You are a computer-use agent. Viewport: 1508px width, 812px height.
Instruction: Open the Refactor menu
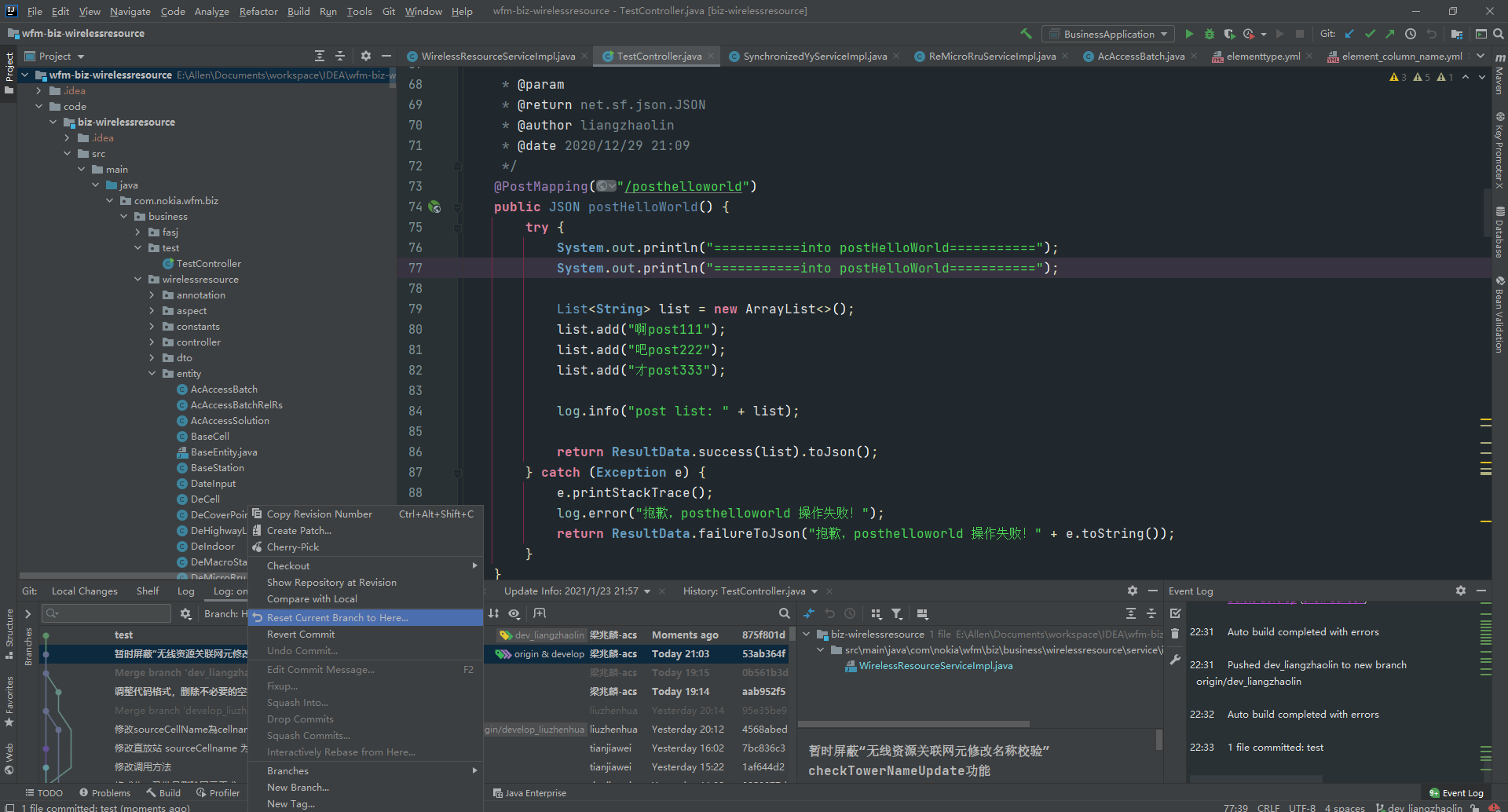[258, 11]
